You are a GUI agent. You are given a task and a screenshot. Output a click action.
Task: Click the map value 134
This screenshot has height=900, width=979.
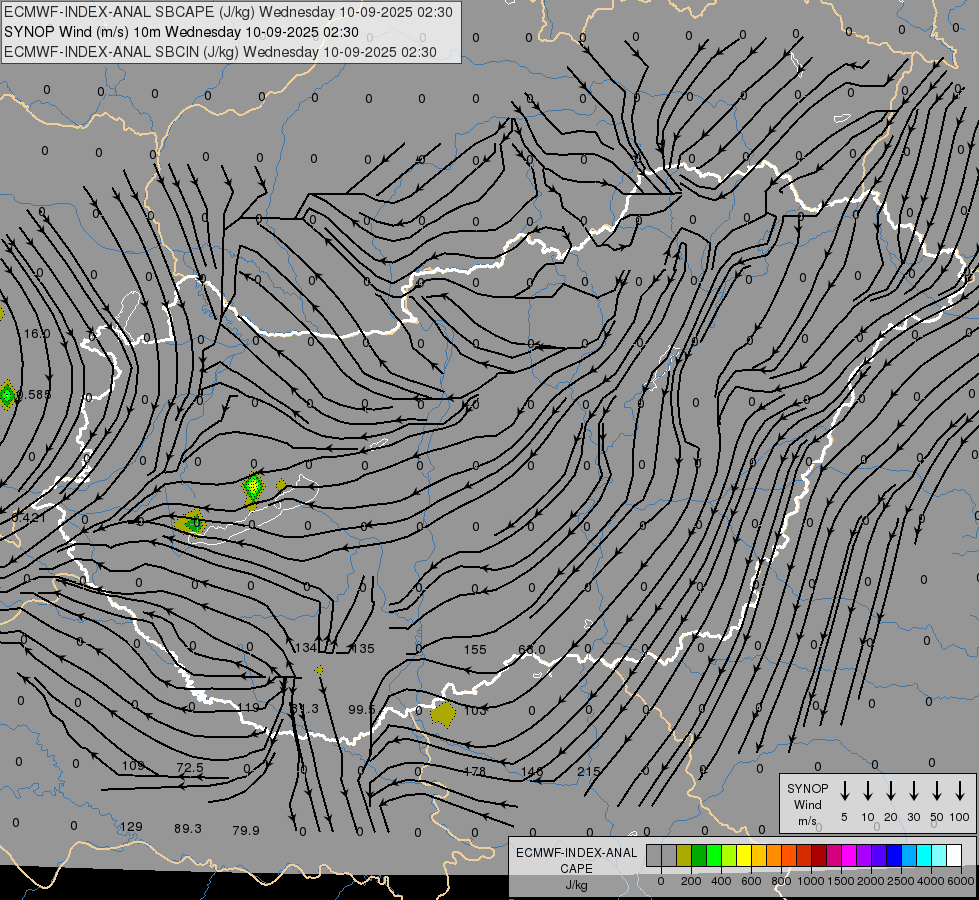306,648
